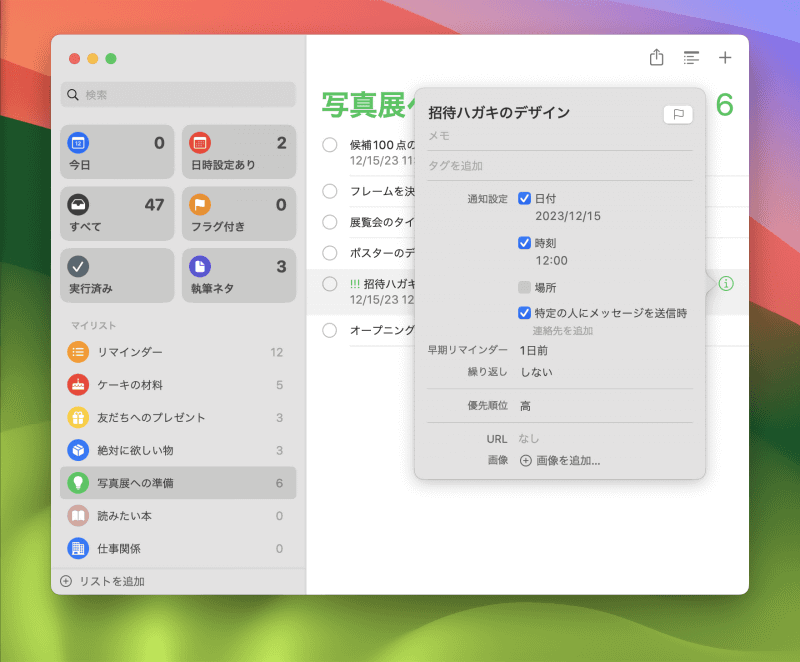The width and height of the screenshot is (800, 662).
Task: Mark フレームを決める complete via its circle
Action: click(329, 191)
